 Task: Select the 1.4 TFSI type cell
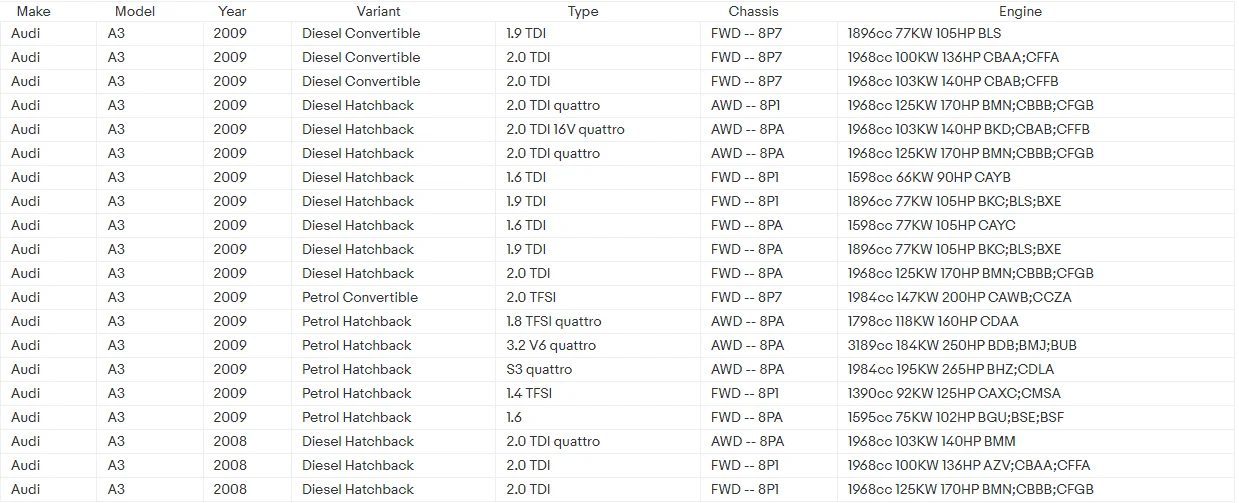click(x=598, y=393)
